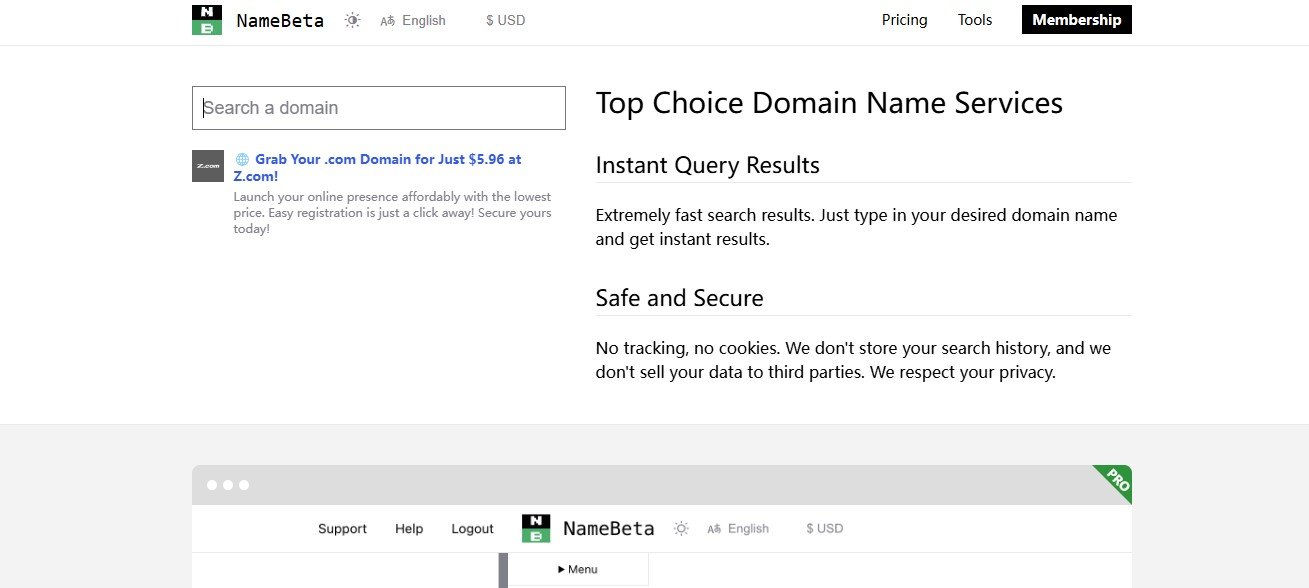Viewport: 1309px width, 588px height.
Task: Click the black Membership button
Action: (1076, 20)
